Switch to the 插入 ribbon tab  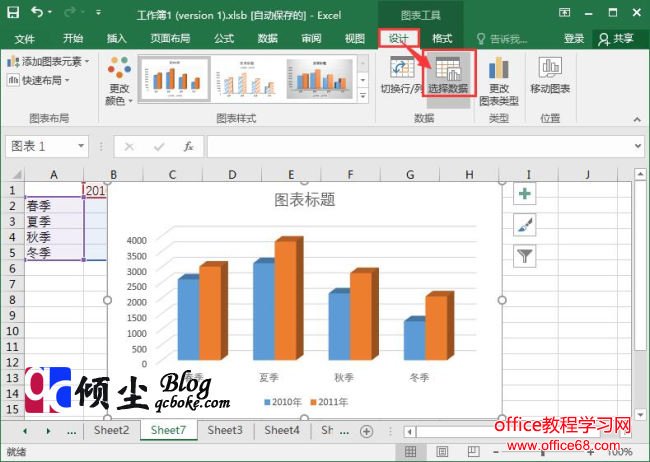coord(116,39)
